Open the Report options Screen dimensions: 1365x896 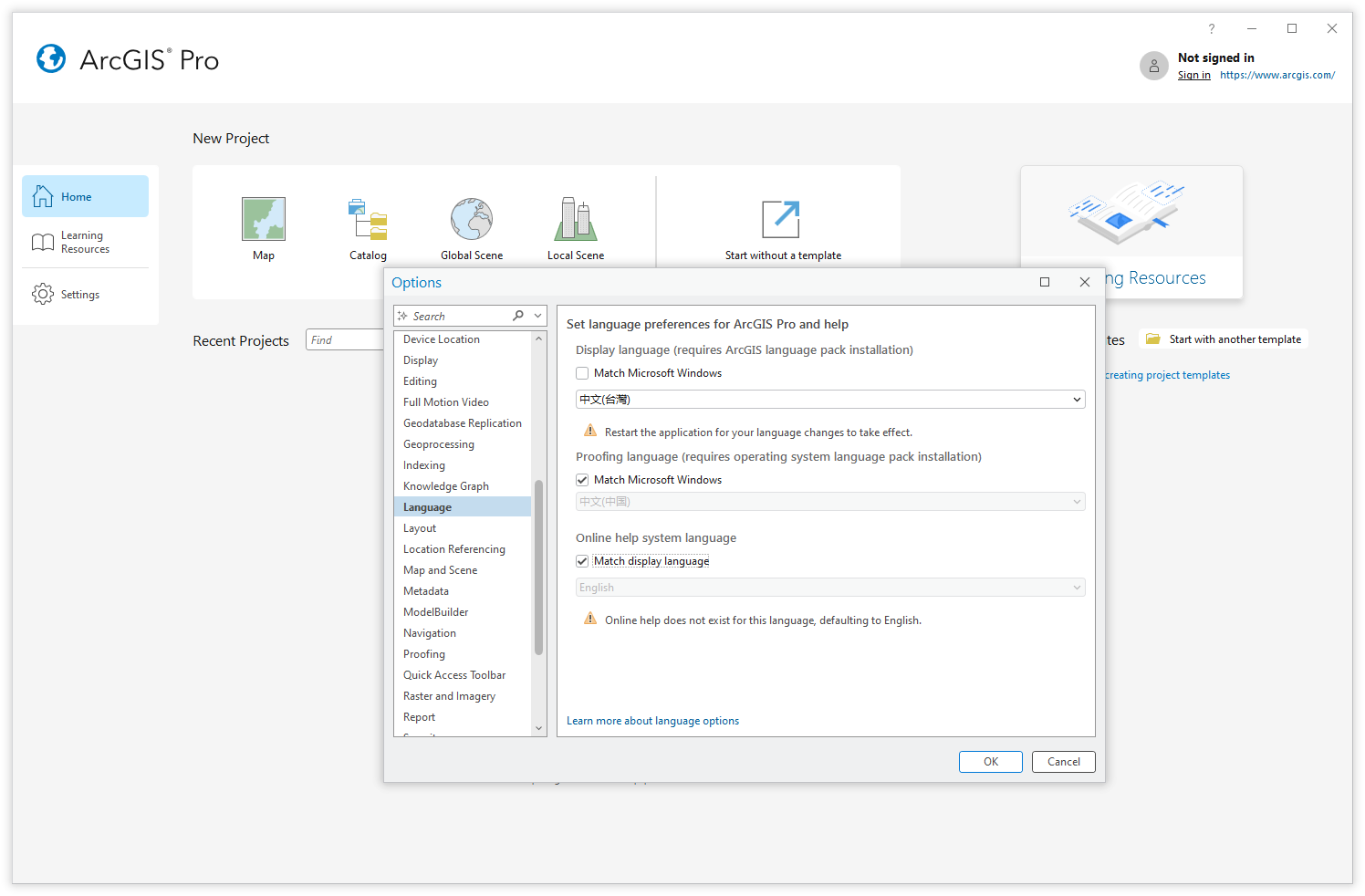[462, 717]
